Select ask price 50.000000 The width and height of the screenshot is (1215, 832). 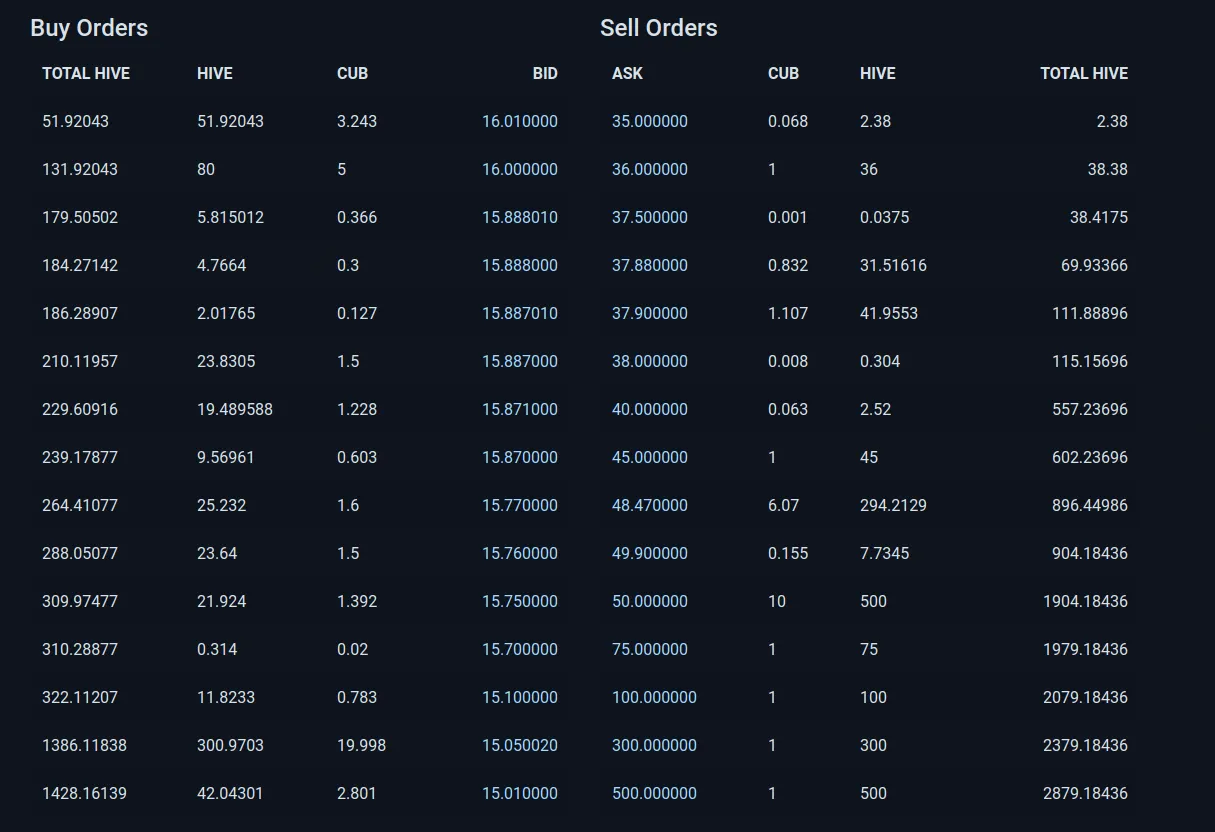tap(650, 601)
